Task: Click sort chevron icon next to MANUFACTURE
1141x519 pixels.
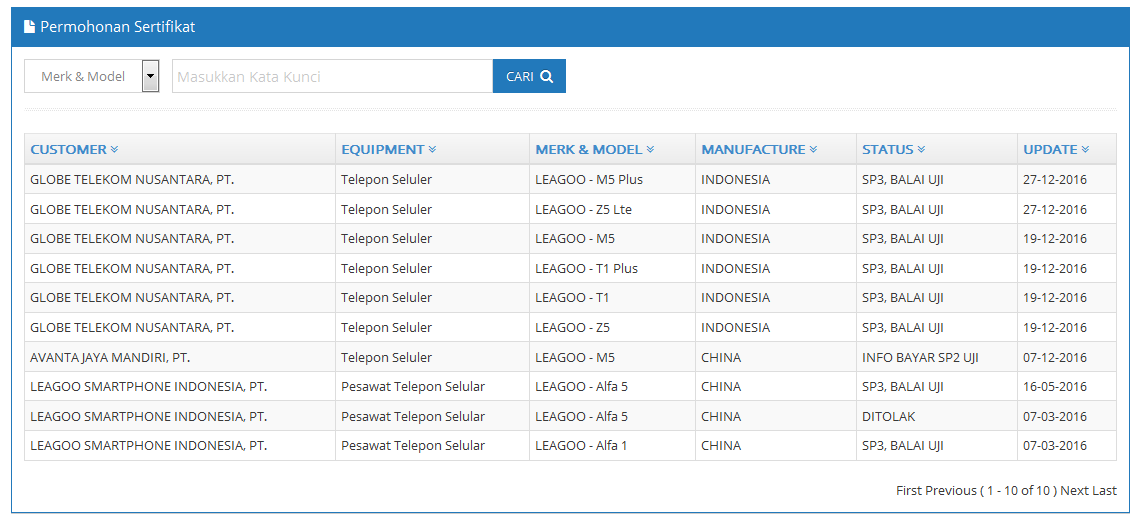Action: 814,149
